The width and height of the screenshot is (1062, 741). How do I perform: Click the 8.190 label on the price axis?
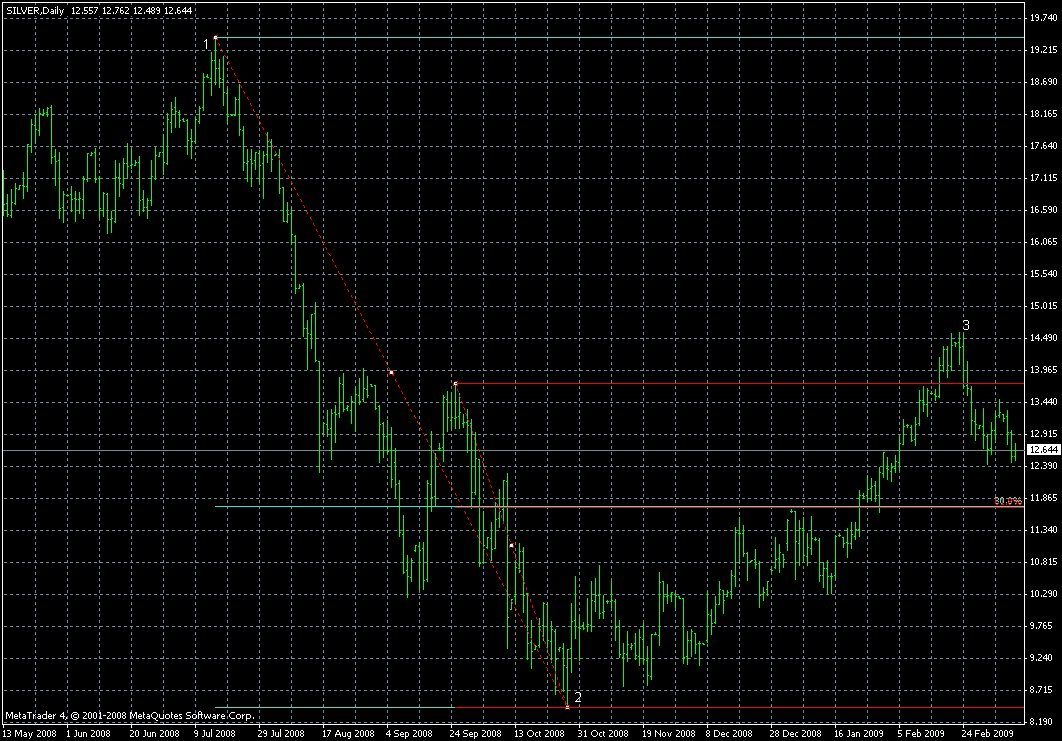(1043, 722)
